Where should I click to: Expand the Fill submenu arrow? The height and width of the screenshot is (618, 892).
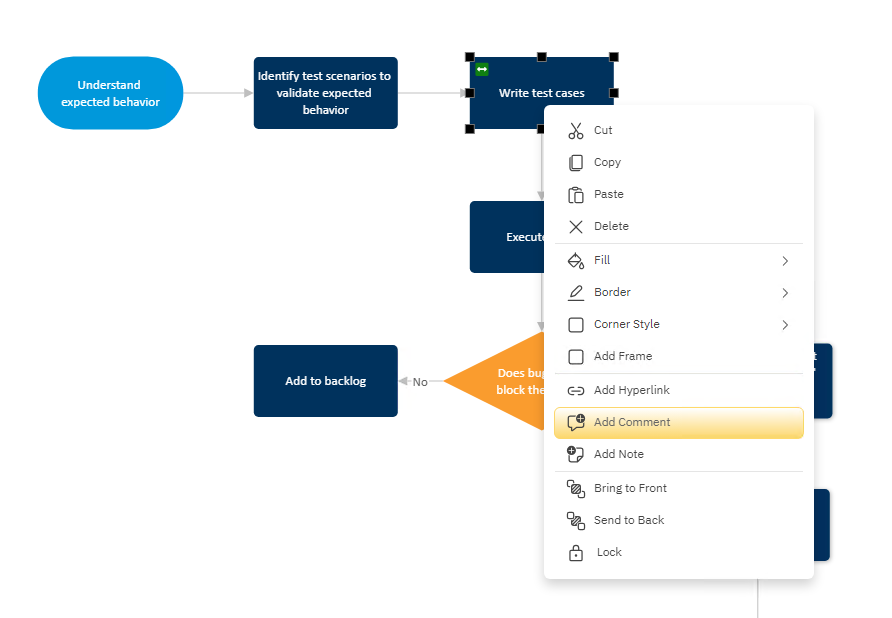pyautogui.click(x=785, y=261)
